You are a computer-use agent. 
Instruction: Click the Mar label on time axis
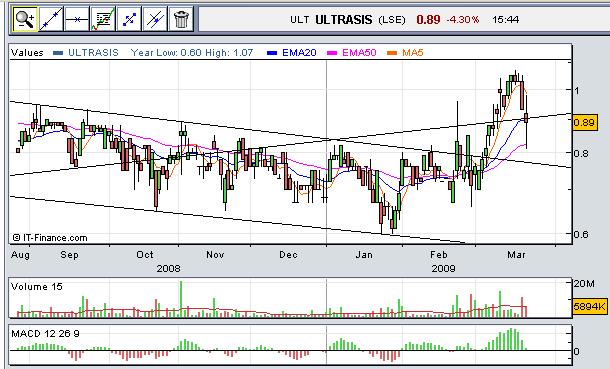point(516,255)
